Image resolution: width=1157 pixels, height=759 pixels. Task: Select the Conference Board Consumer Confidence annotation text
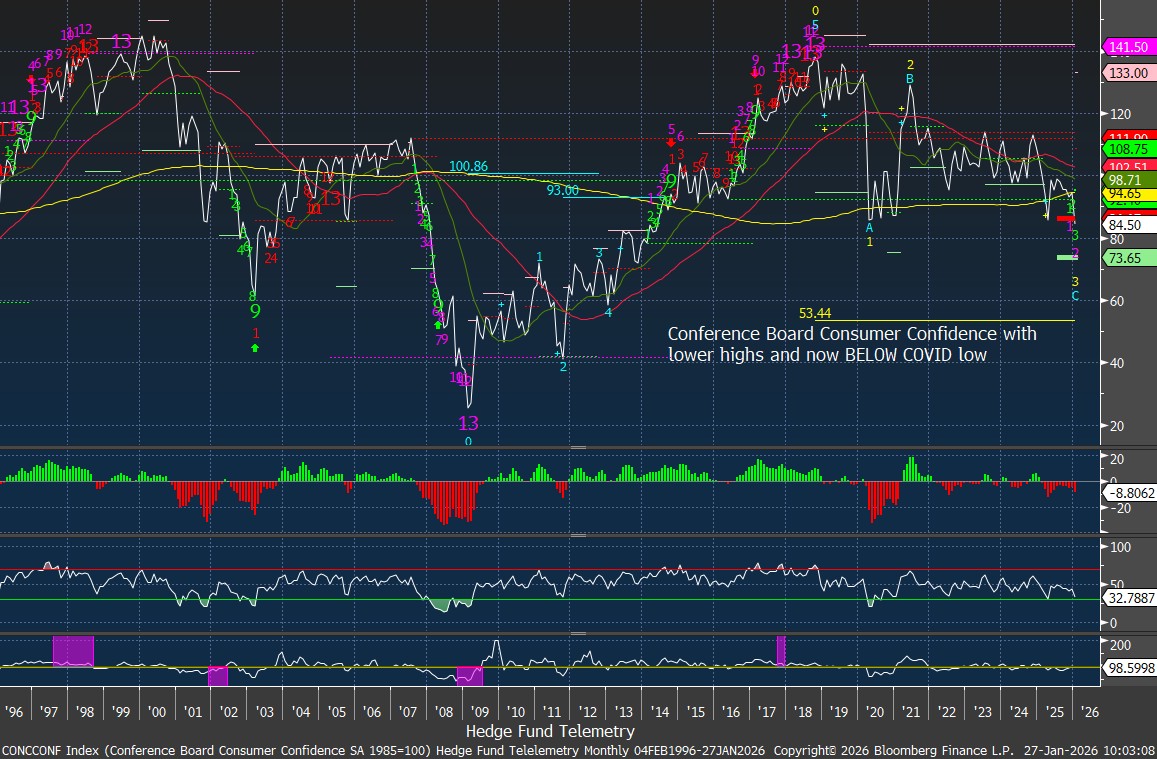coord(852,343)
